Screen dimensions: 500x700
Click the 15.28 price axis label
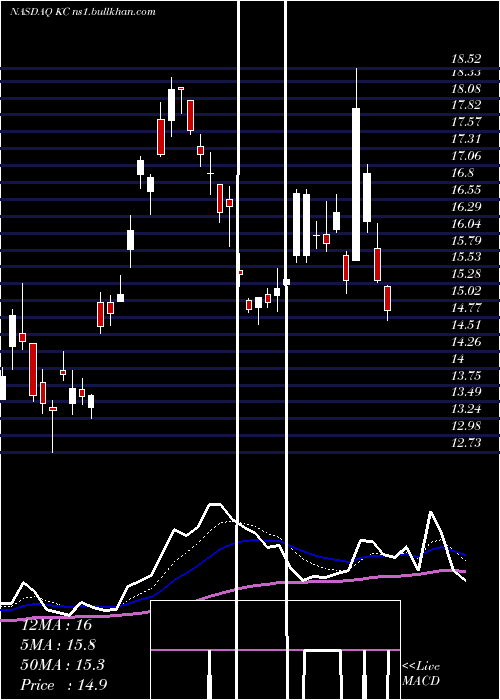(466, 274)
